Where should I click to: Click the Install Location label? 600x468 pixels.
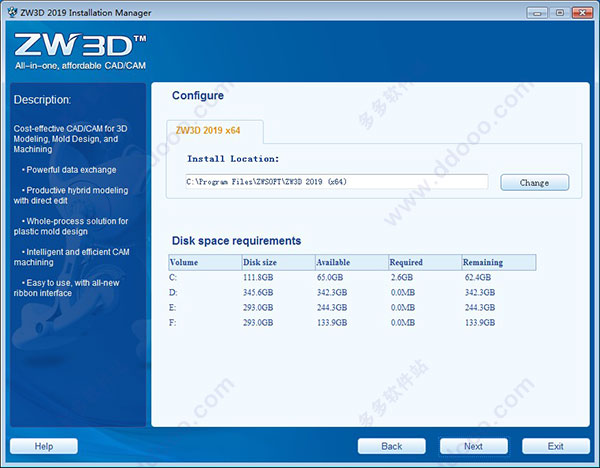tap(233, 159)
